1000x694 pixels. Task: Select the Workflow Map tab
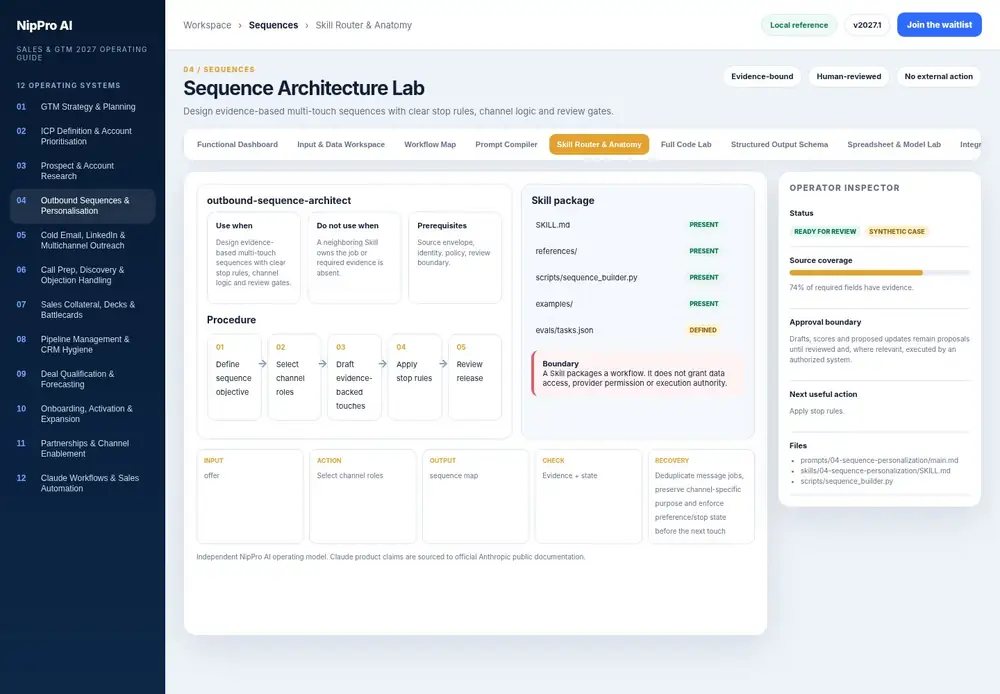pos(430,144)
